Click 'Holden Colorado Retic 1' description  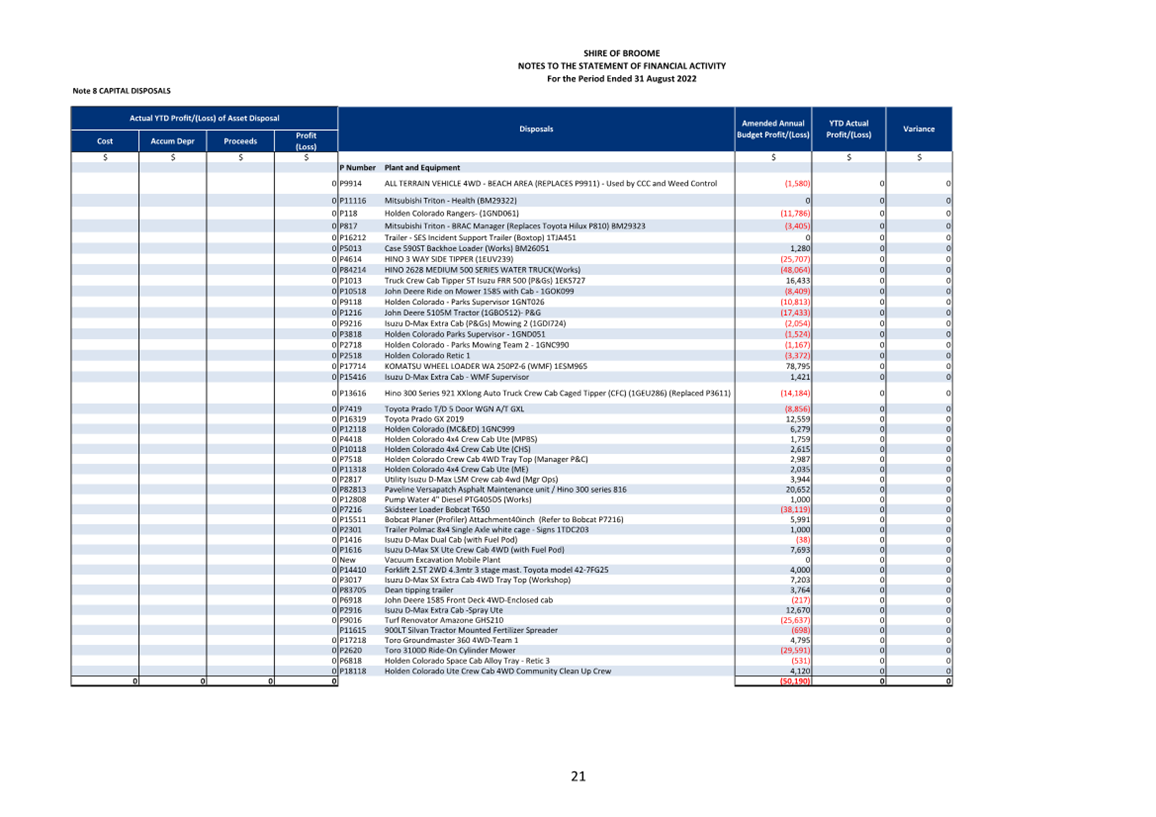pos(427,355)
